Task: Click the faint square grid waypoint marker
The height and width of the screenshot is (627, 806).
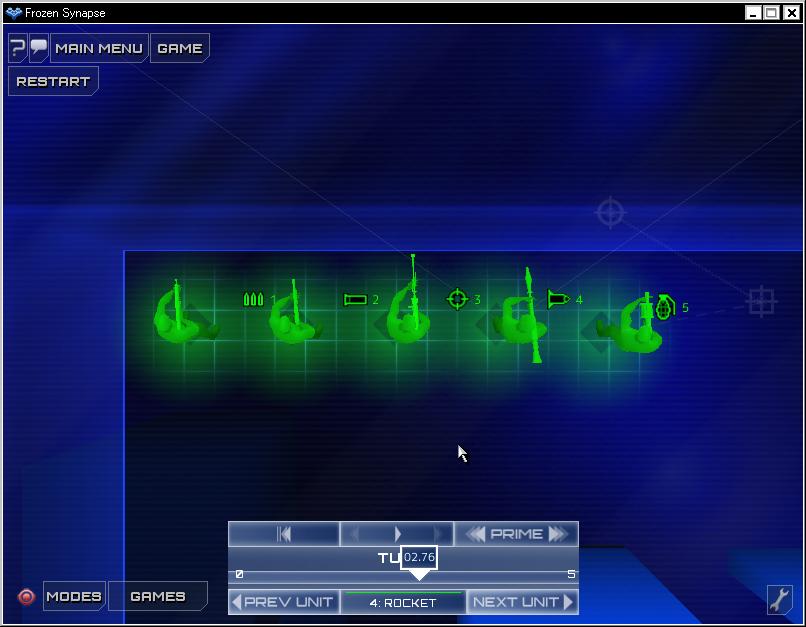Action: coord(761,301)
